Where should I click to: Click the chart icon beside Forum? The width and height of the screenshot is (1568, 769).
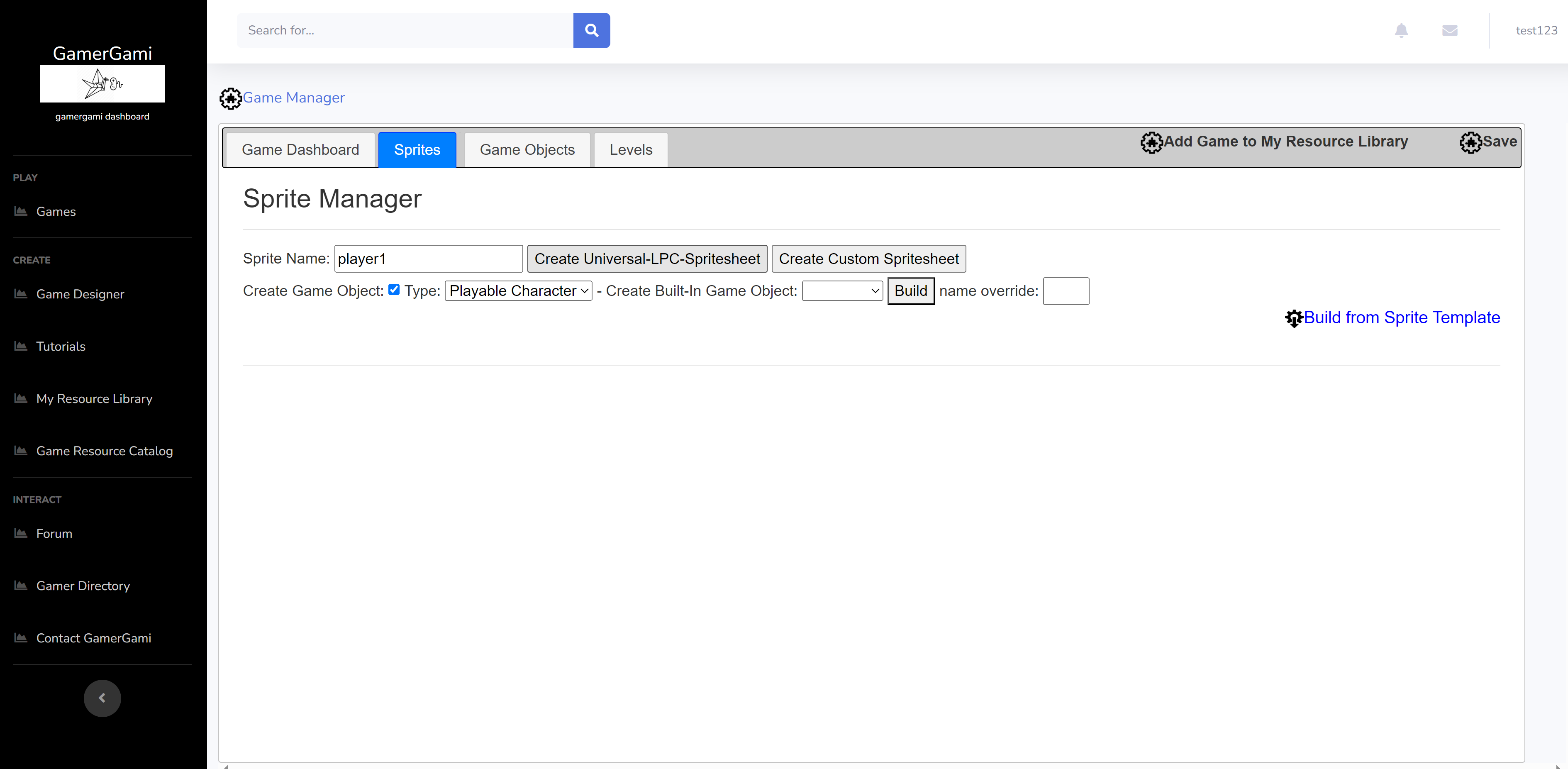(21, 533)
